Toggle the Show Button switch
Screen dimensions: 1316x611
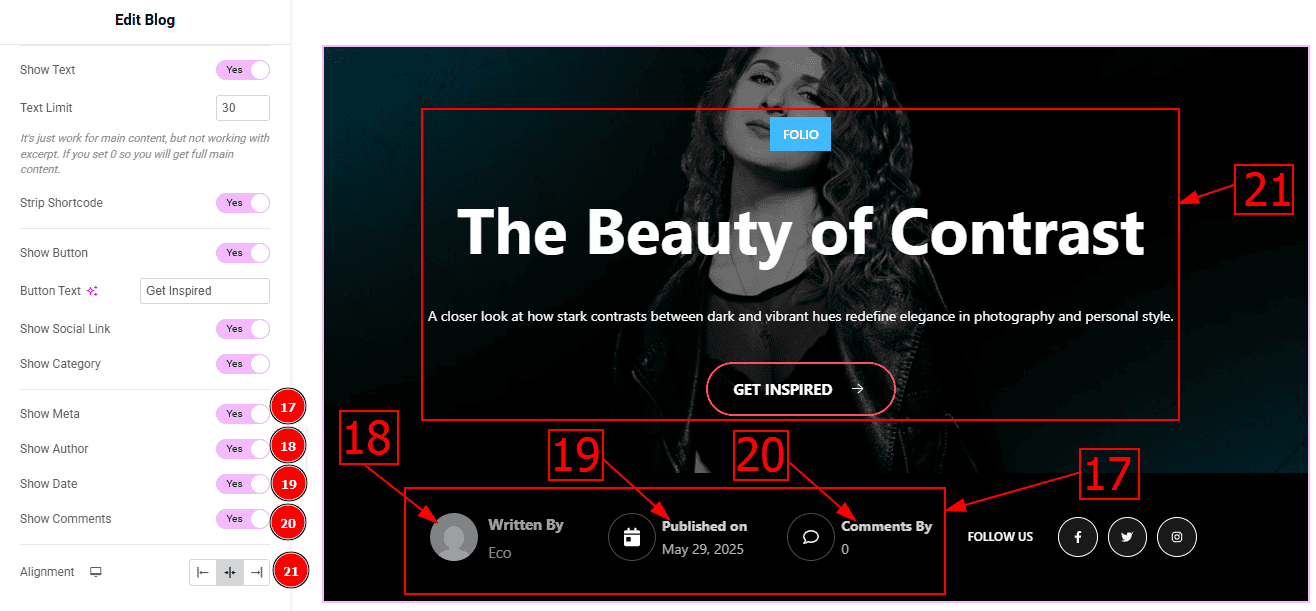pyautogui.click(x=243, y=253)
